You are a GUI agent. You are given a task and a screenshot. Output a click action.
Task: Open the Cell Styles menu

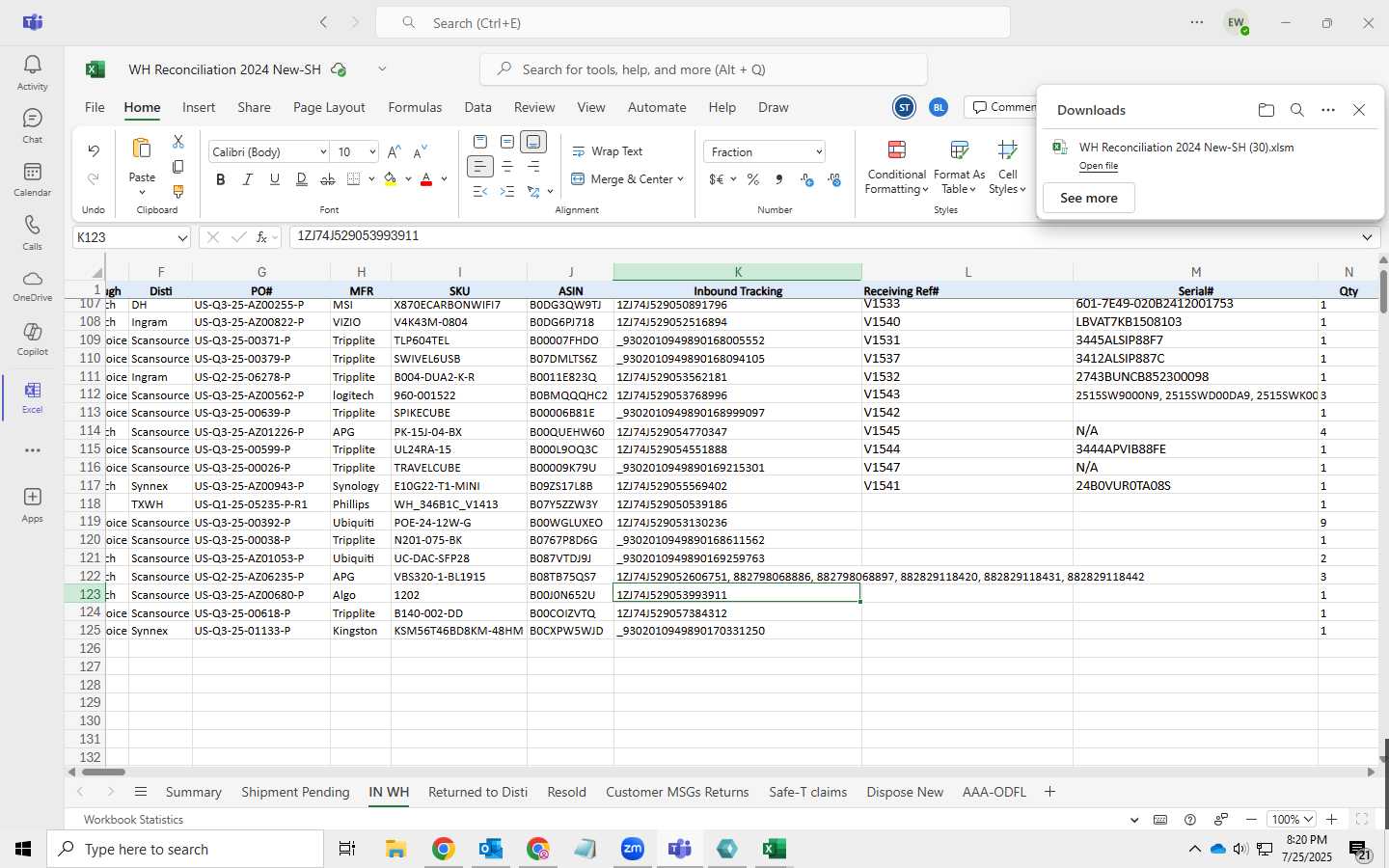pyautogui.click(x=1007, y=167)
